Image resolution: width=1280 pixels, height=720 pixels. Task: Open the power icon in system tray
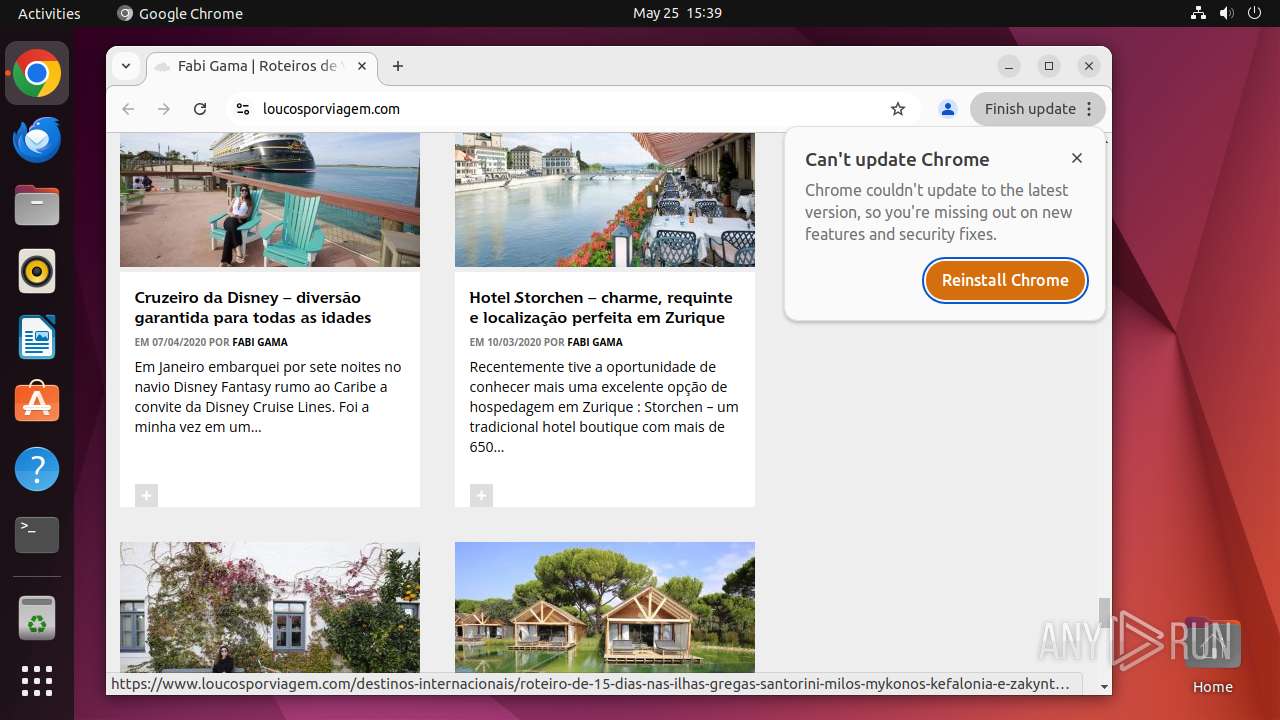pos(1255,13)
